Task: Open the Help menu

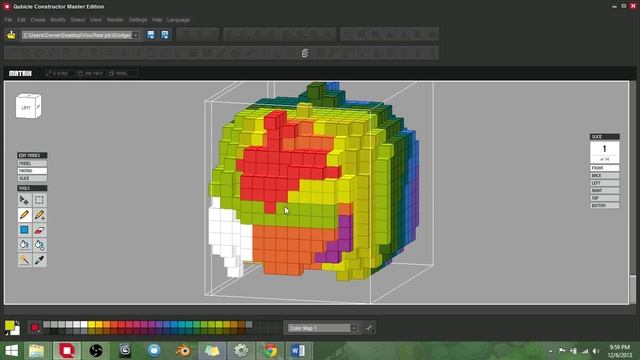Action: [157, 20]
